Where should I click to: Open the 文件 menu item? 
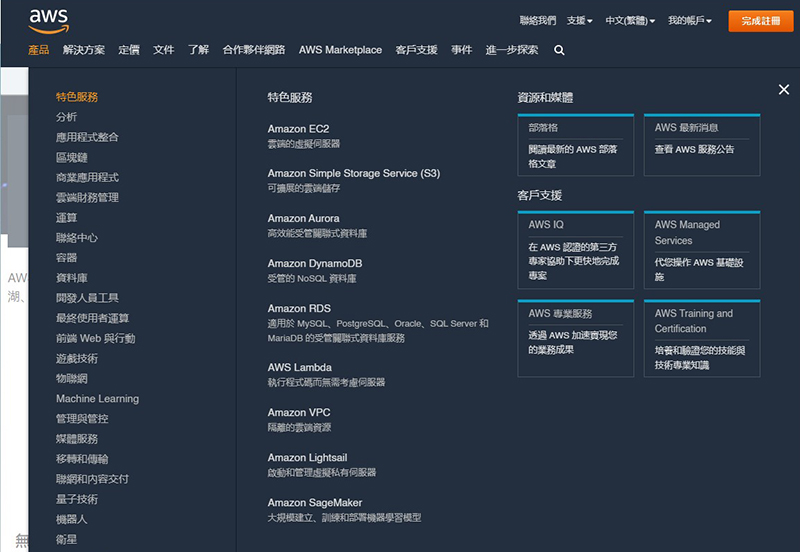pos(163,50)
